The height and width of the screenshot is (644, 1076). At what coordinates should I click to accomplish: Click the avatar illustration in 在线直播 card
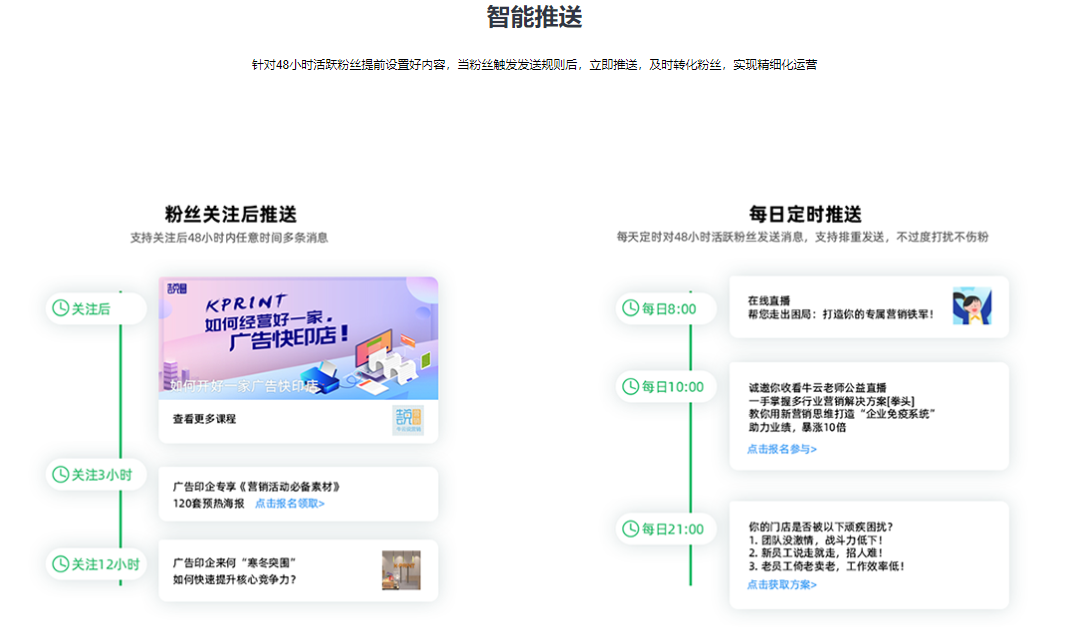[971, 307]
